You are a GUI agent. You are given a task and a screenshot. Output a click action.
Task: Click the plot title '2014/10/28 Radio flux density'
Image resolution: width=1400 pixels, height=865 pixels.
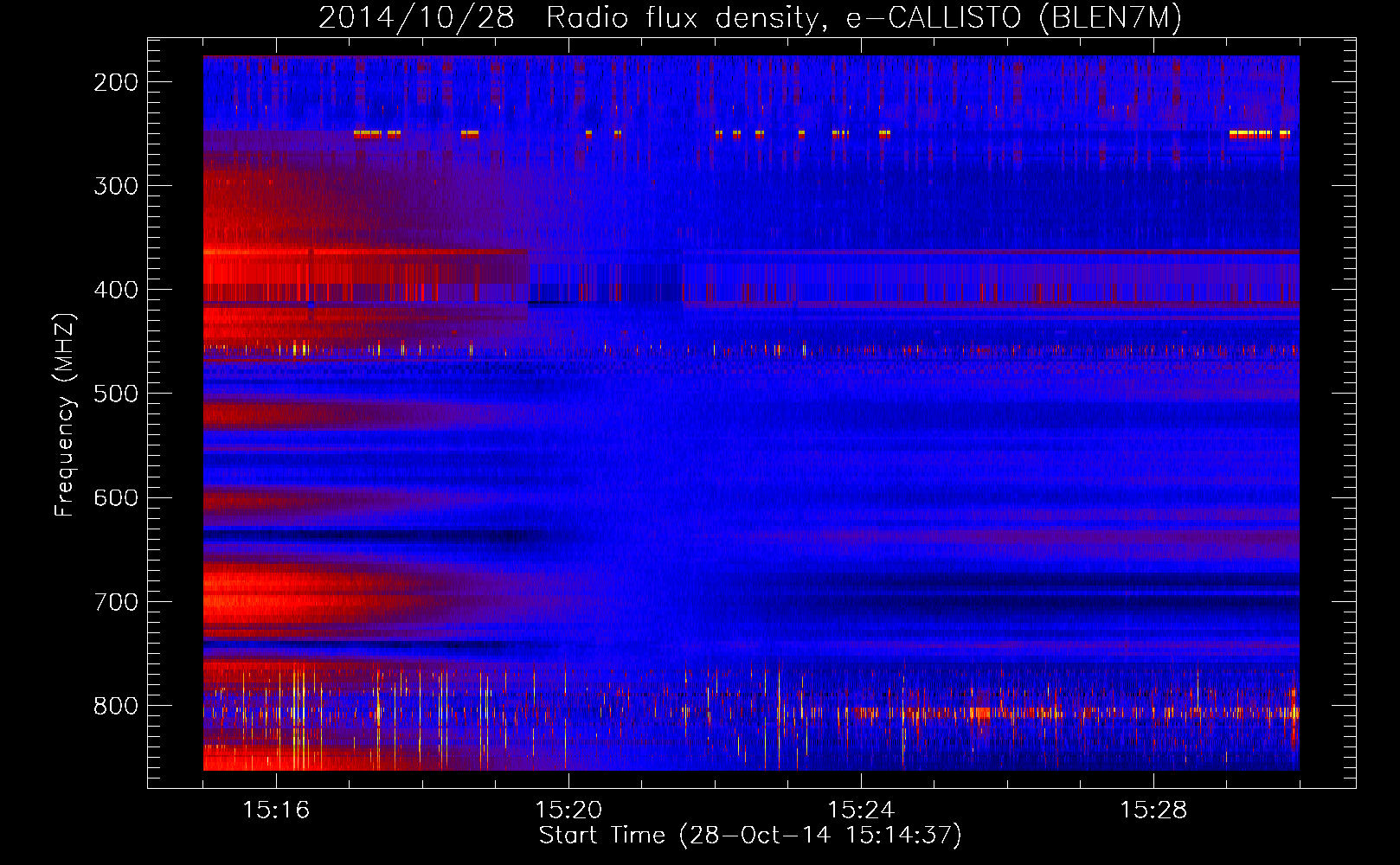click(x=750, y=17)
